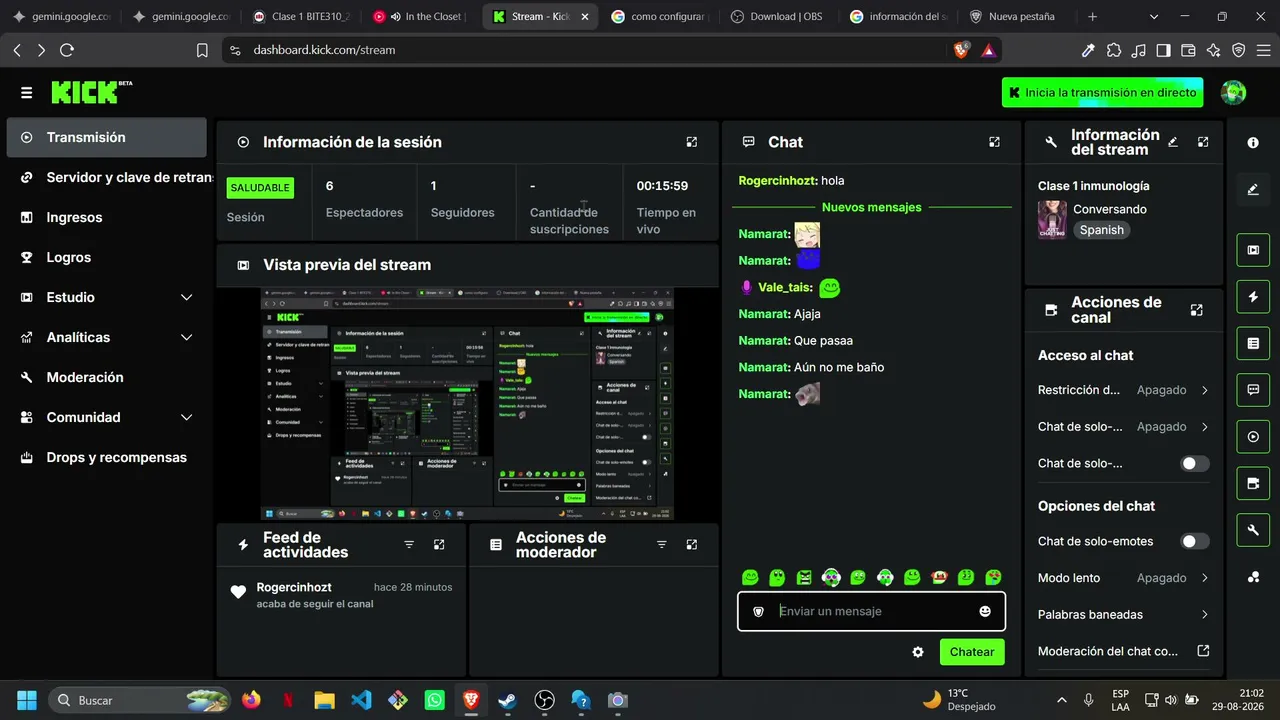
Task: Toggle the stream info wrench widget button
Action: click(x=1253, y=530)
